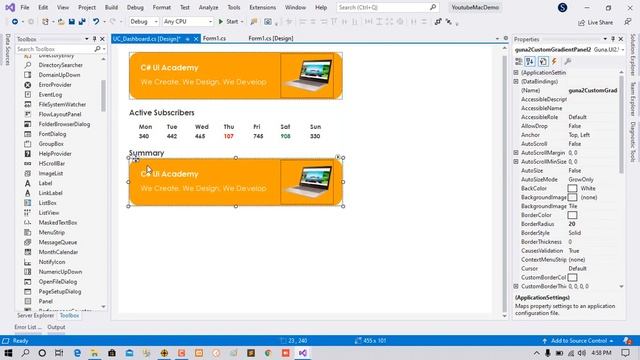Pin the Toolbox panel
This screenshot has height=360, width=640.
tap(94, 39)
